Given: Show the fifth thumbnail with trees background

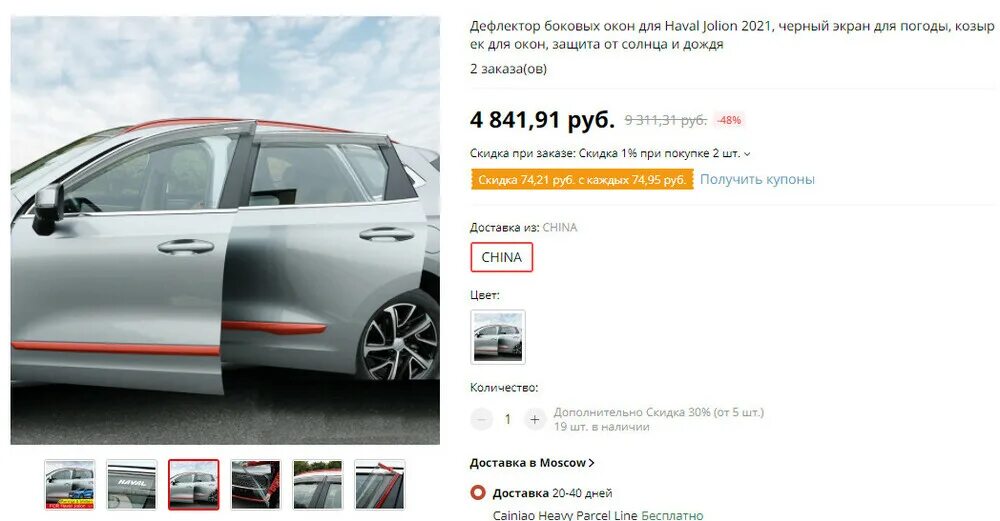Looking at the screenshot, I should [318, 485].
